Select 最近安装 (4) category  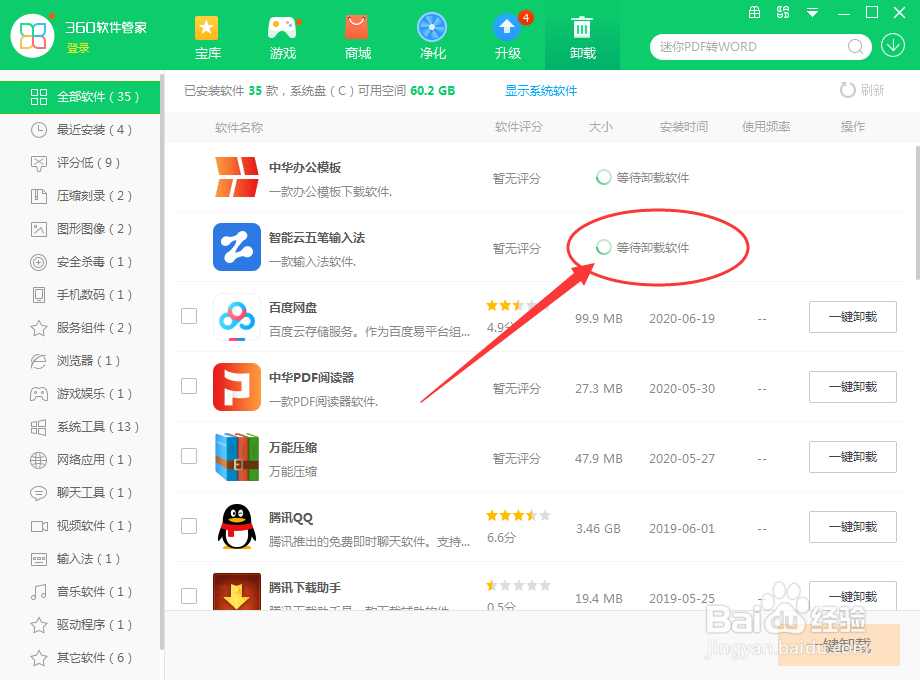80,130
